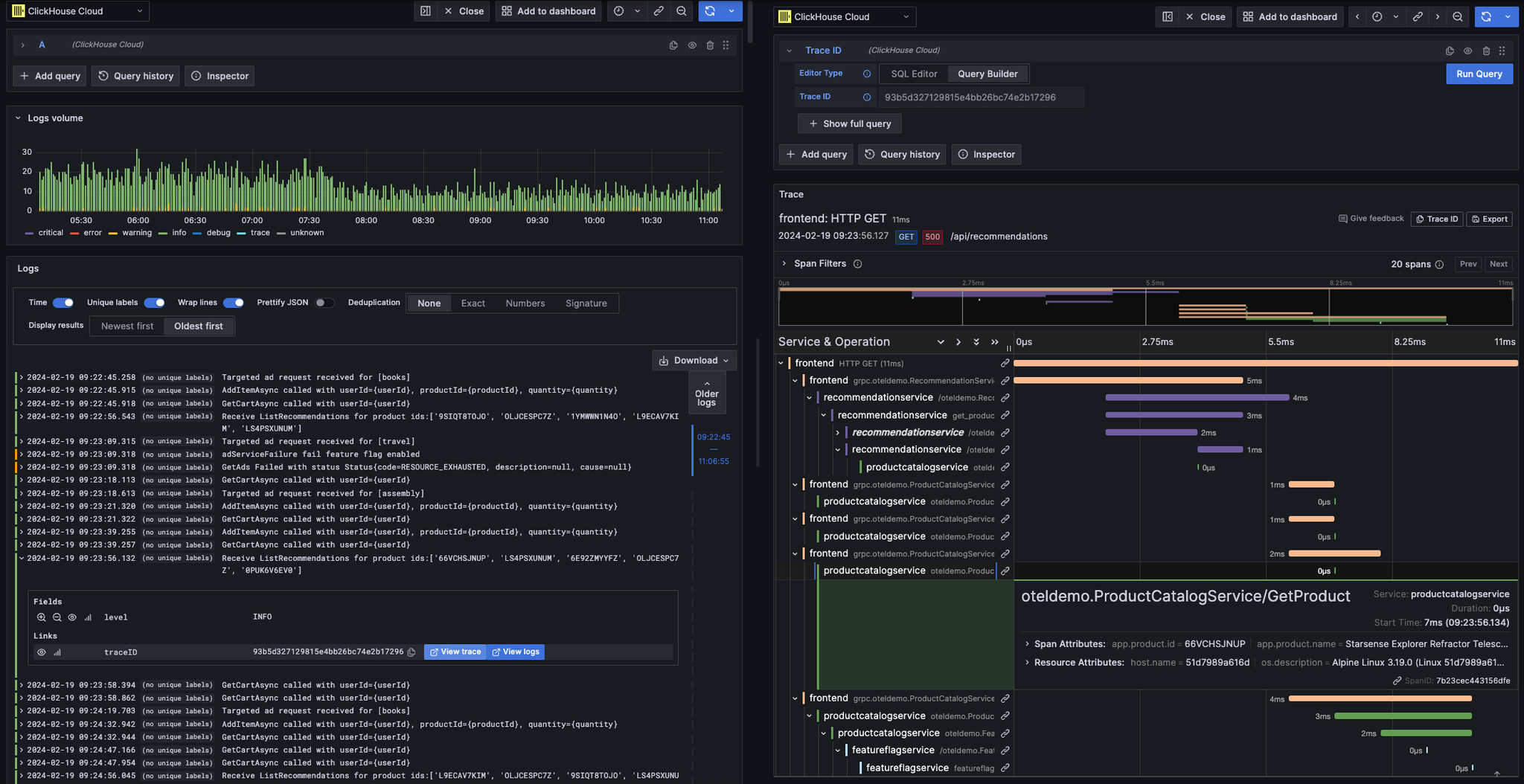The width and height of the screenshot is (1524, 784).
Task: Collapse all spans with double-right chevron
Action: [995, 342]
